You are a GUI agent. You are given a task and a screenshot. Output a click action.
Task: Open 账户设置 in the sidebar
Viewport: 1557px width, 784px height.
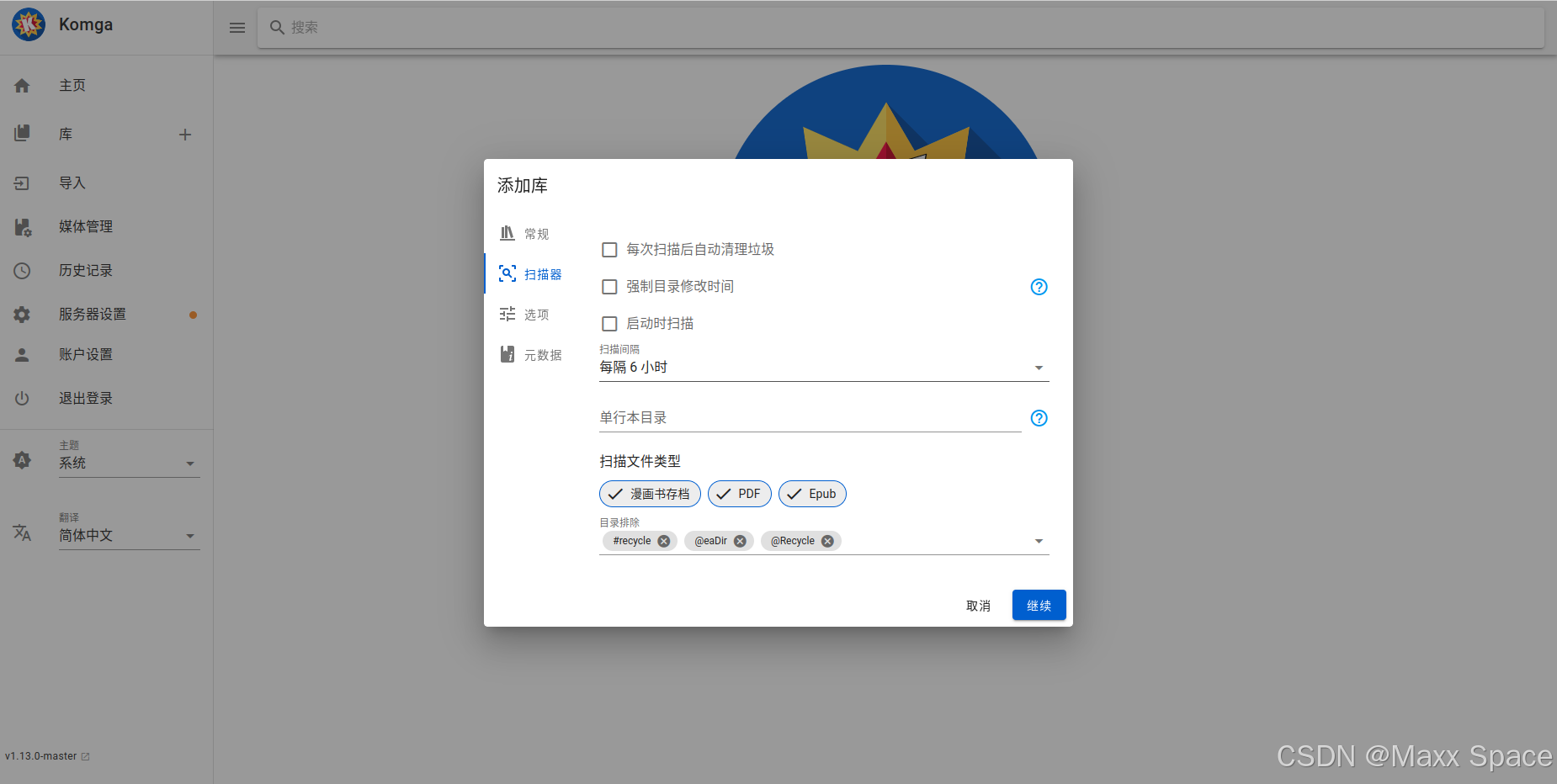(106, 355)
